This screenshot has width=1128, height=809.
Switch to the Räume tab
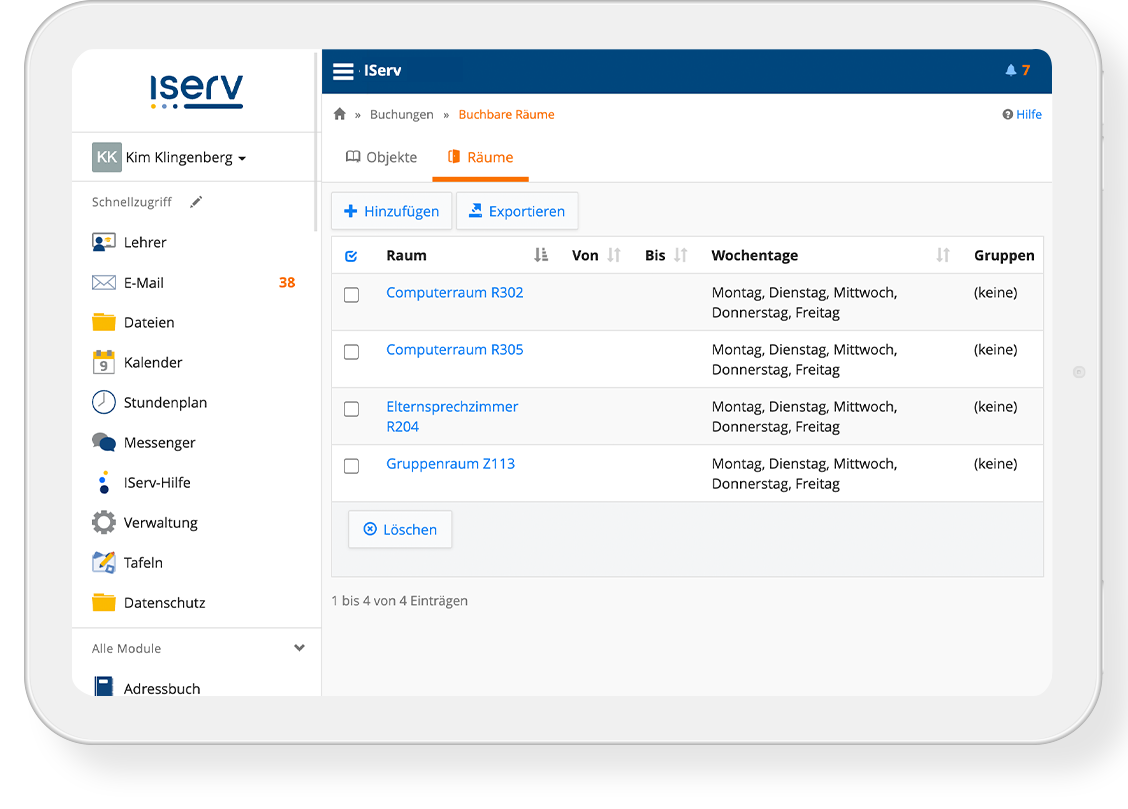coord(481,157)
